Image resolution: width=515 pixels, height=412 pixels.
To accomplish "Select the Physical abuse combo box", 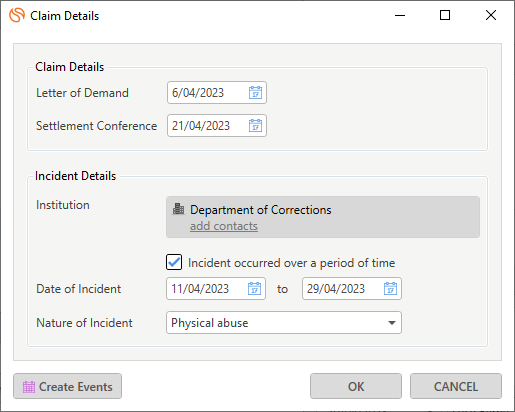I will tap(284, 323).
